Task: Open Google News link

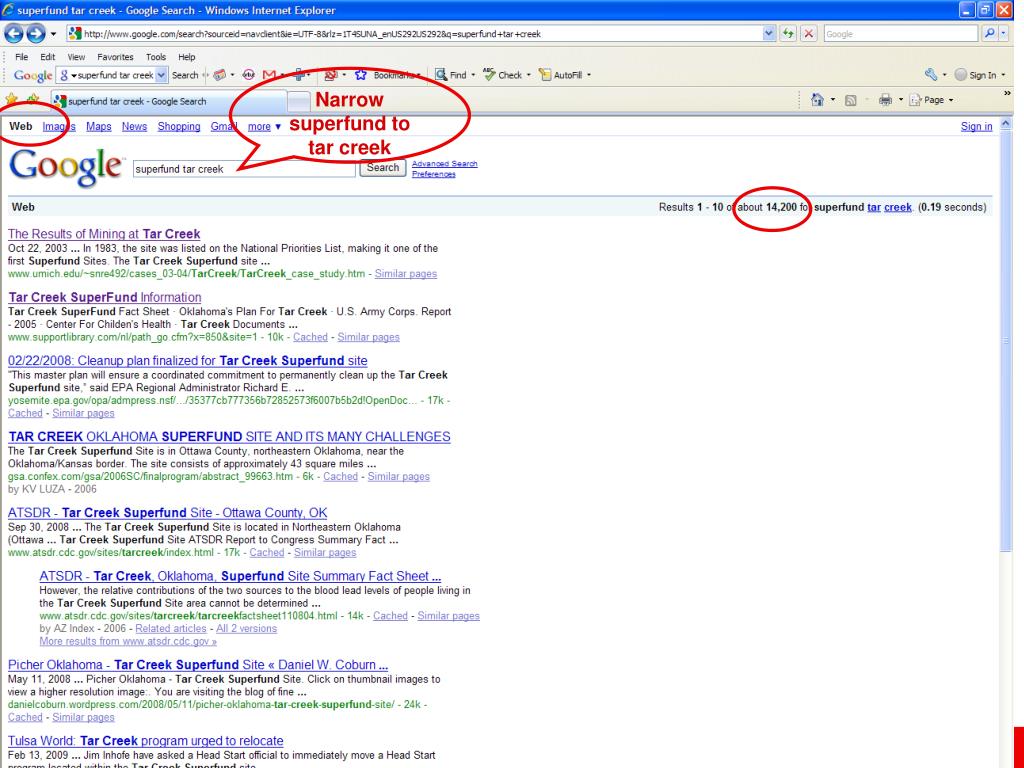Action: pyautogui.click(x=135, y=127)
